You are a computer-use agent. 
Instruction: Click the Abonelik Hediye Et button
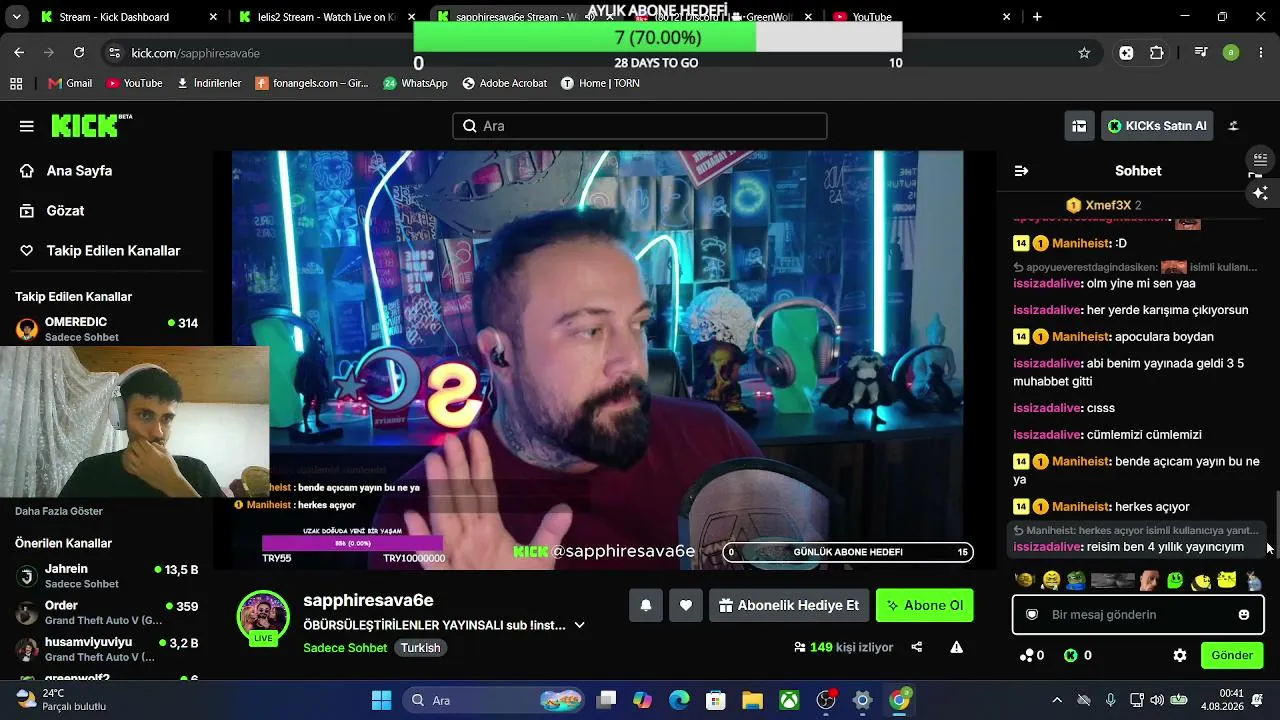[789, 605]
